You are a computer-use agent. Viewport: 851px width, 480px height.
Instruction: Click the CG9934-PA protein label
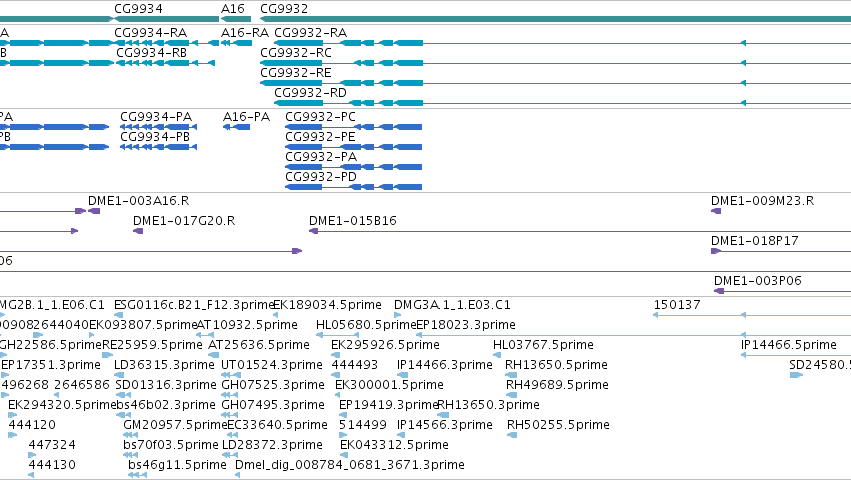(x=156, y=117)
